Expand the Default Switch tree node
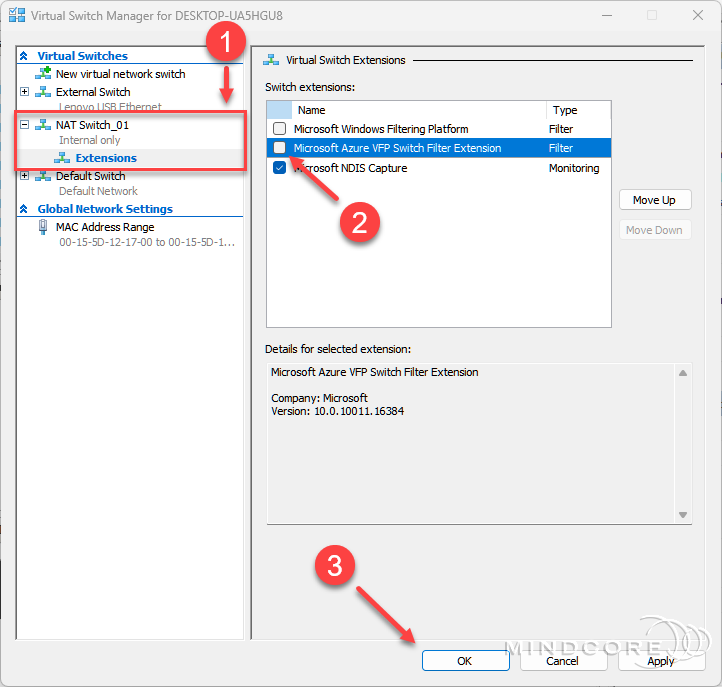This screenshot has width=722, height=687. (25, 176)
